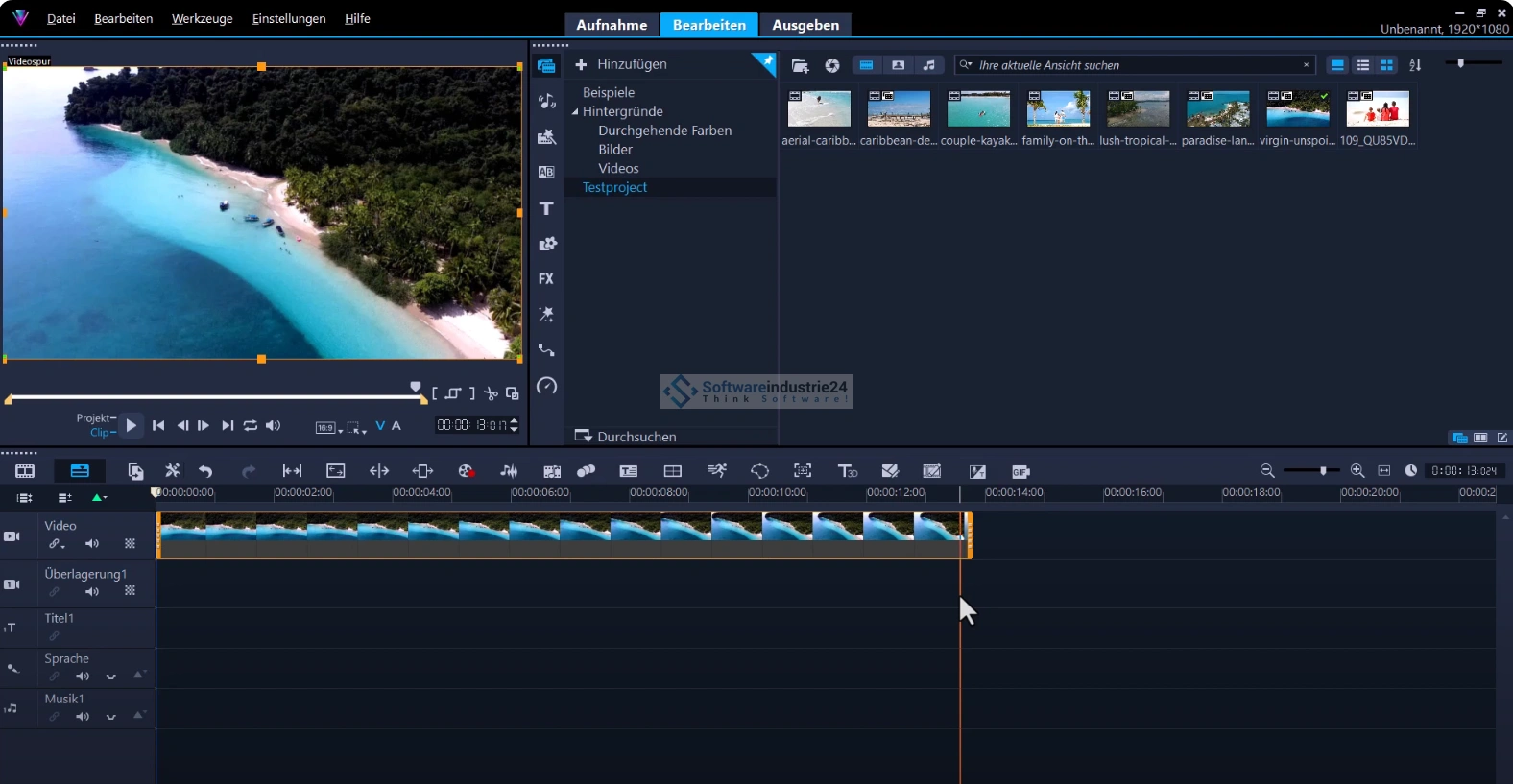This screenshot has height=784, width=1513.
Task: Expand the Sprache track chevron
Action: pos(111,677)
